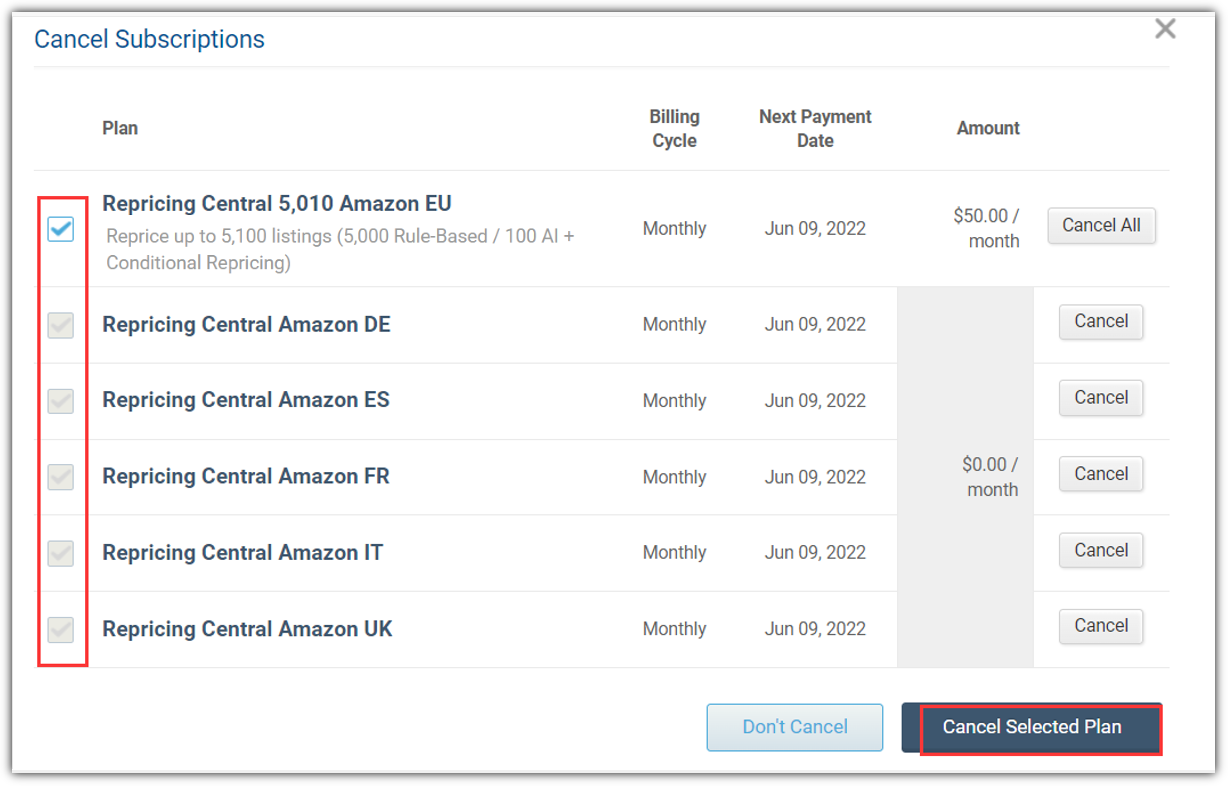Toggle the Repricing Central Amazon FR checkbox
This screenshot has width=1228, height=786.
61,477
